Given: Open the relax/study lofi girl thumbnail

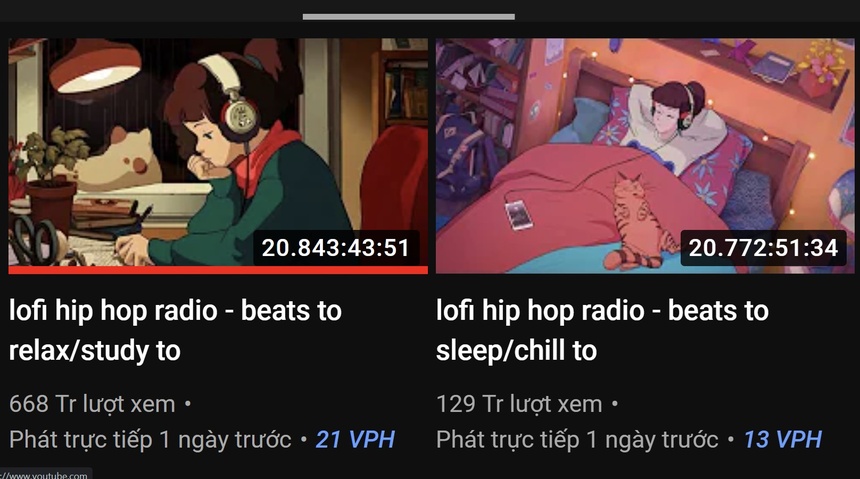Looking at the screenshot, I should (218, 156).
